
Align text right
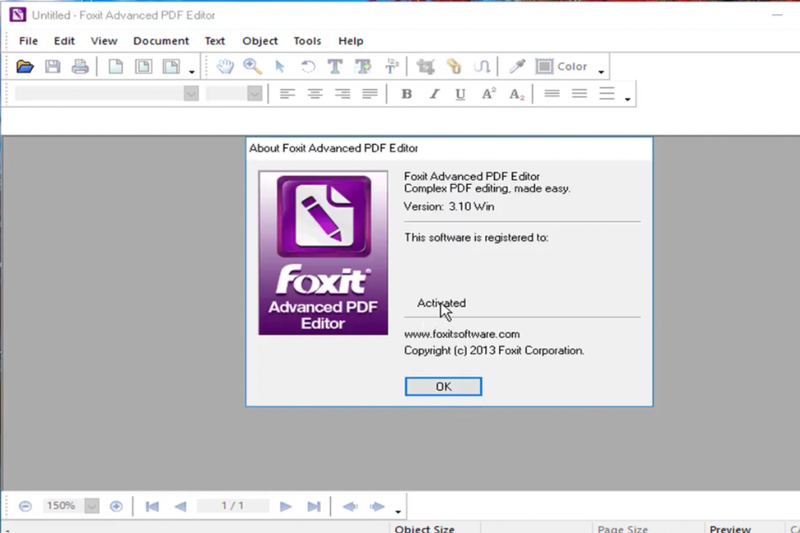(x=342, y=94)
